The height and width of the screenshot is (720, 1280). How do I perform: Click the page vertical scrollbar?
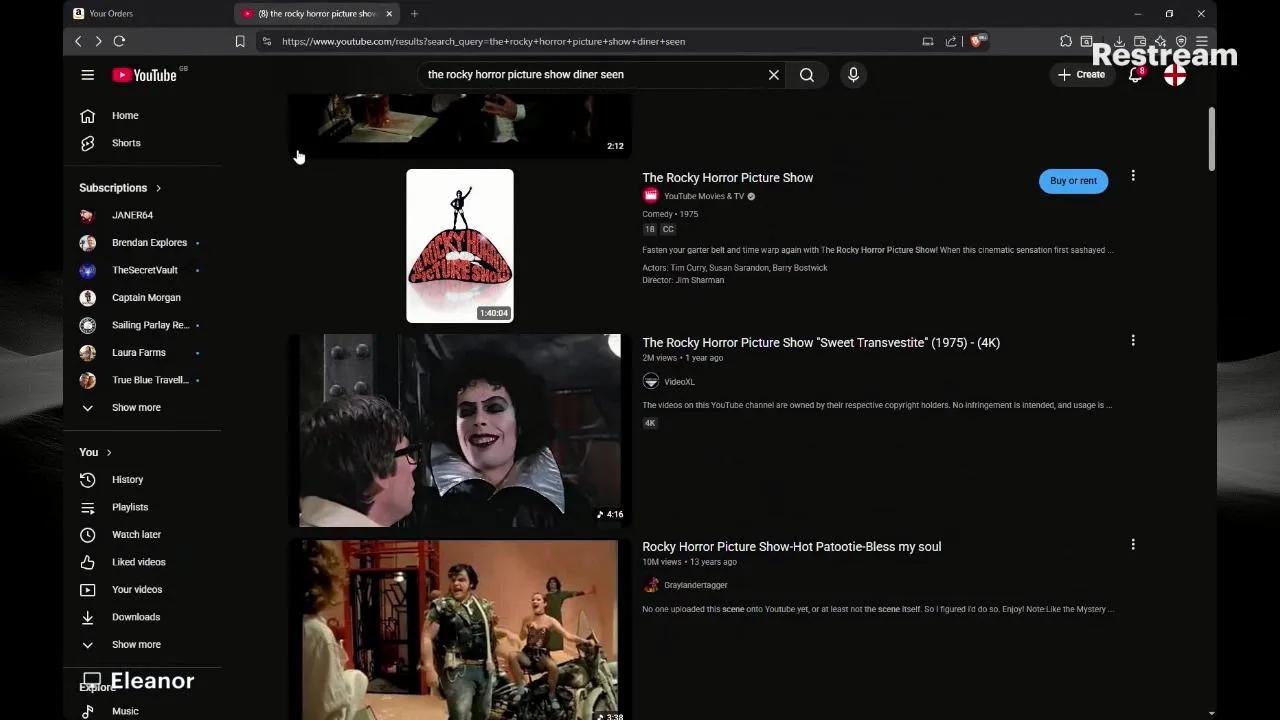pyautogui.click(x=1212, y=140)
